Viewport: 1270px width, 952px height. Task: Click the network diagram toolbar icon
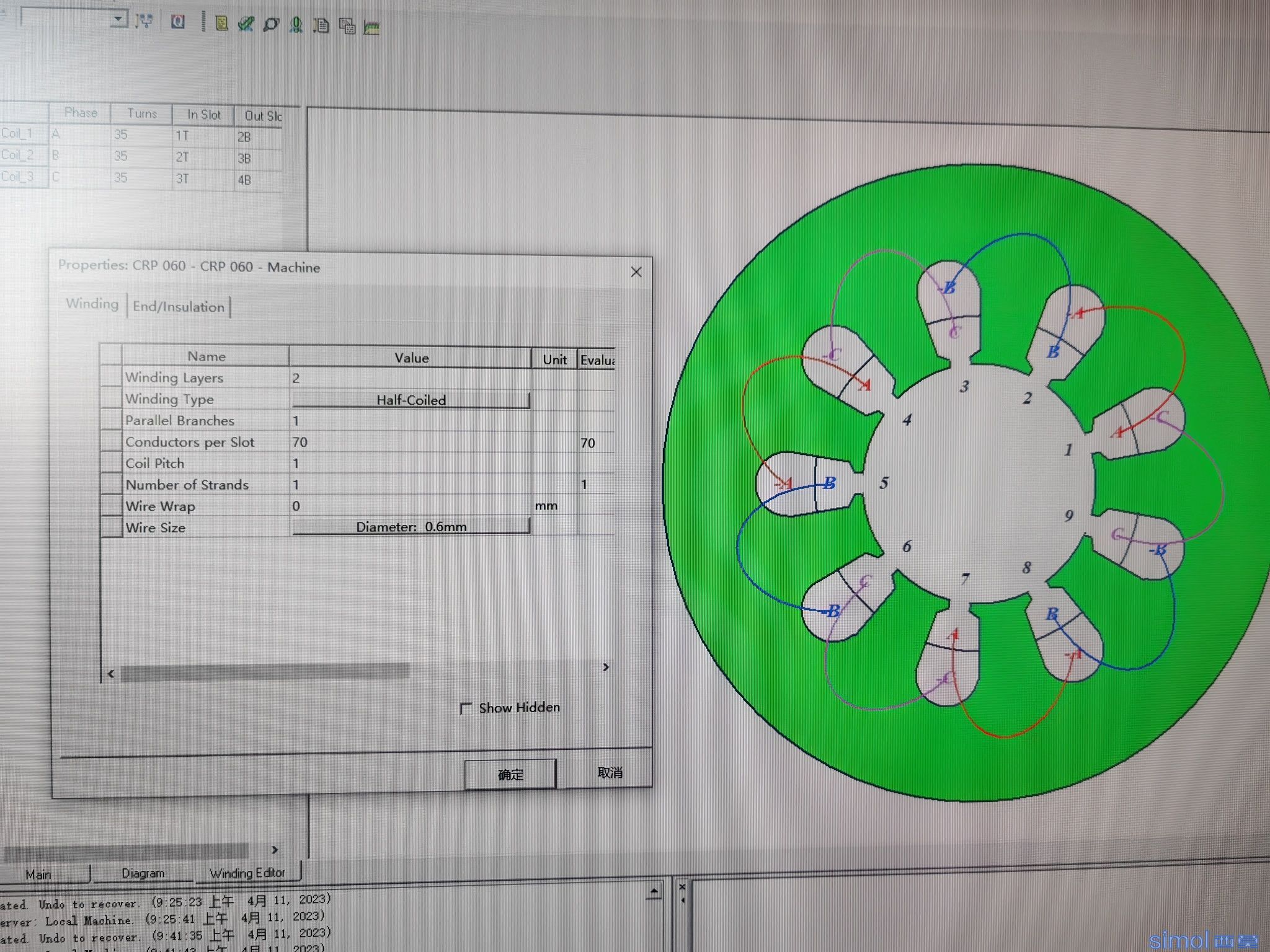point(144,21)
